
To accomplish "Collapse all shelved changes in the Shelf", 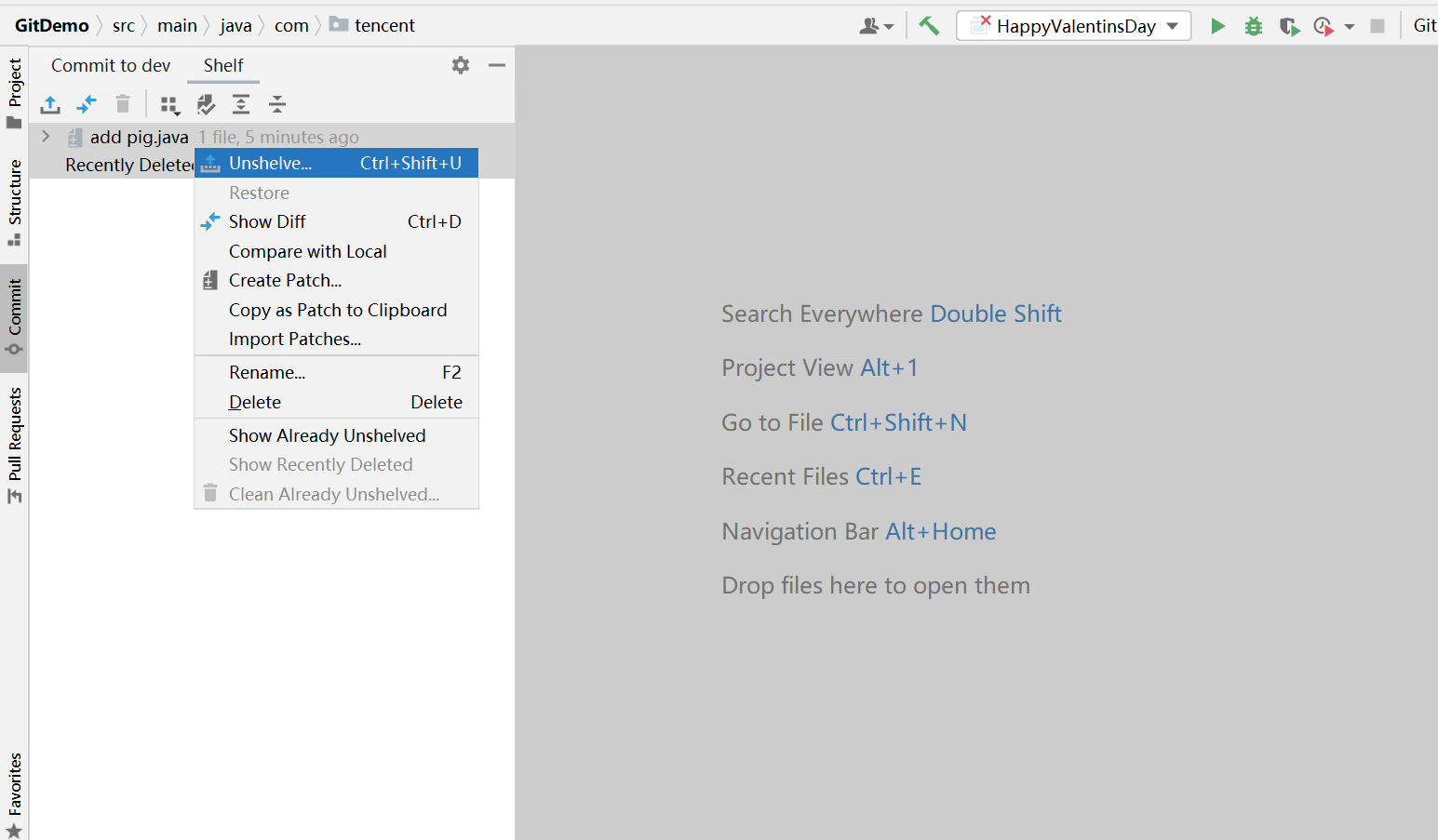I will point(276,104).
